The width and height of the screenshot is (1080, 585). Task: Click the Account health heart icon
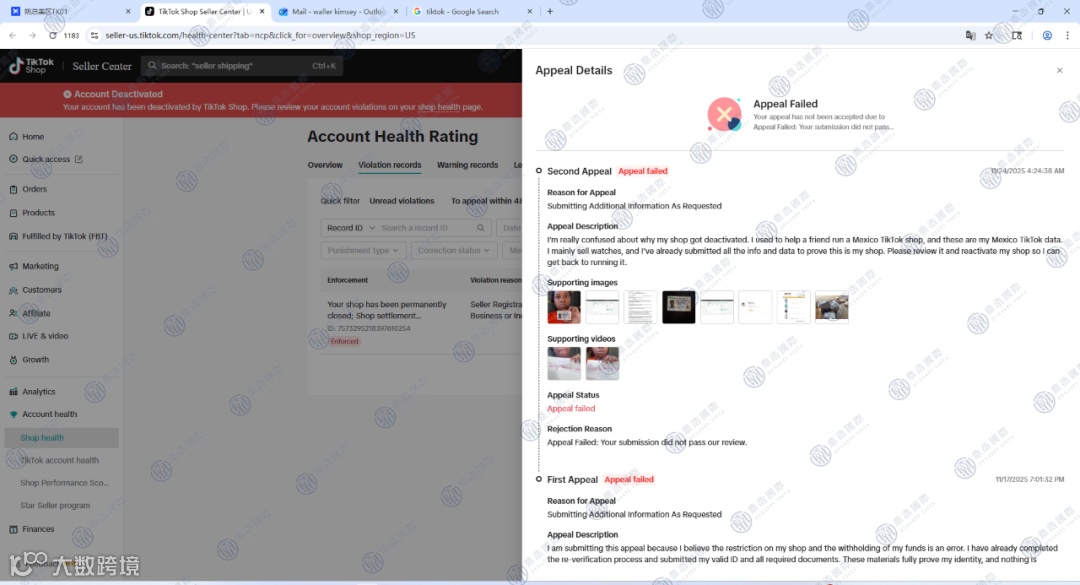(13, 414)
